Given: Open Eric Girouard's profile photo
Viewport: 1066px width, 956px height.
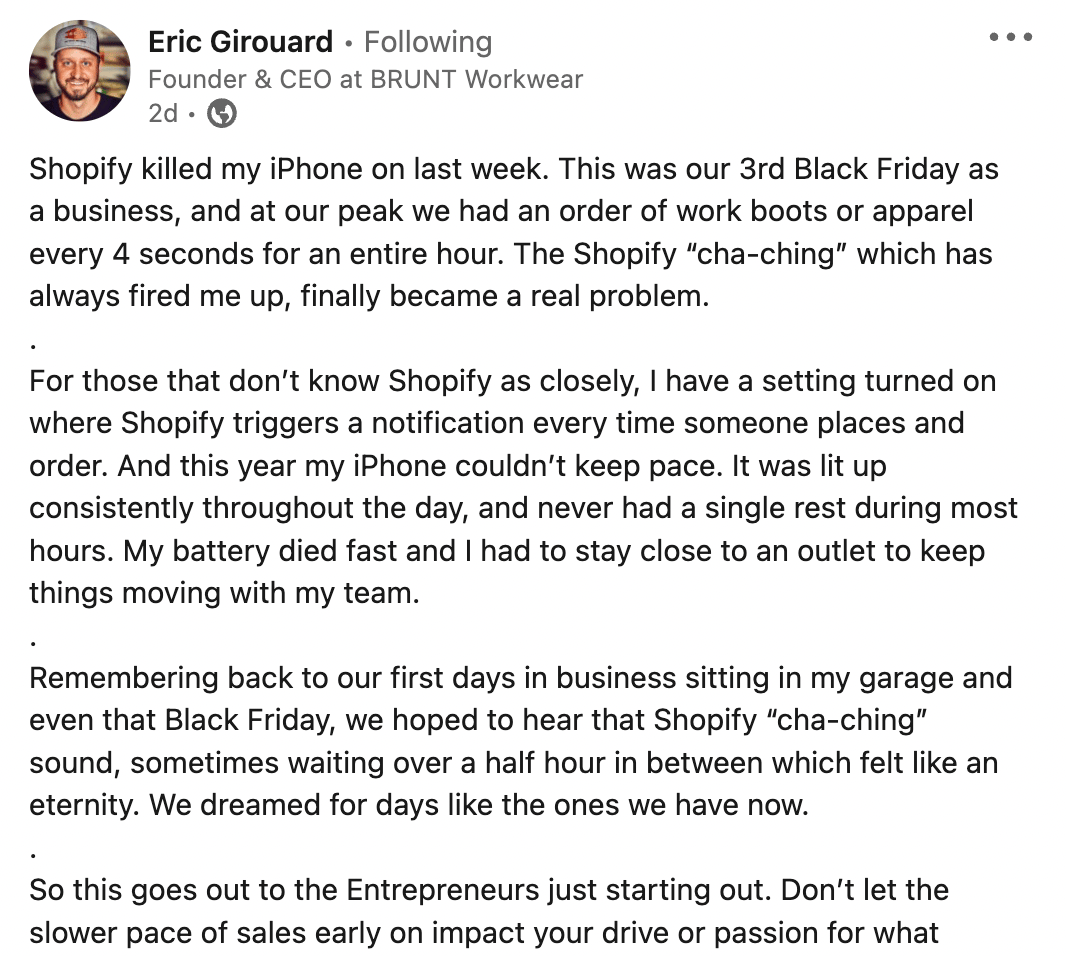Looking at the screenshot, I should tap(80, 71).
